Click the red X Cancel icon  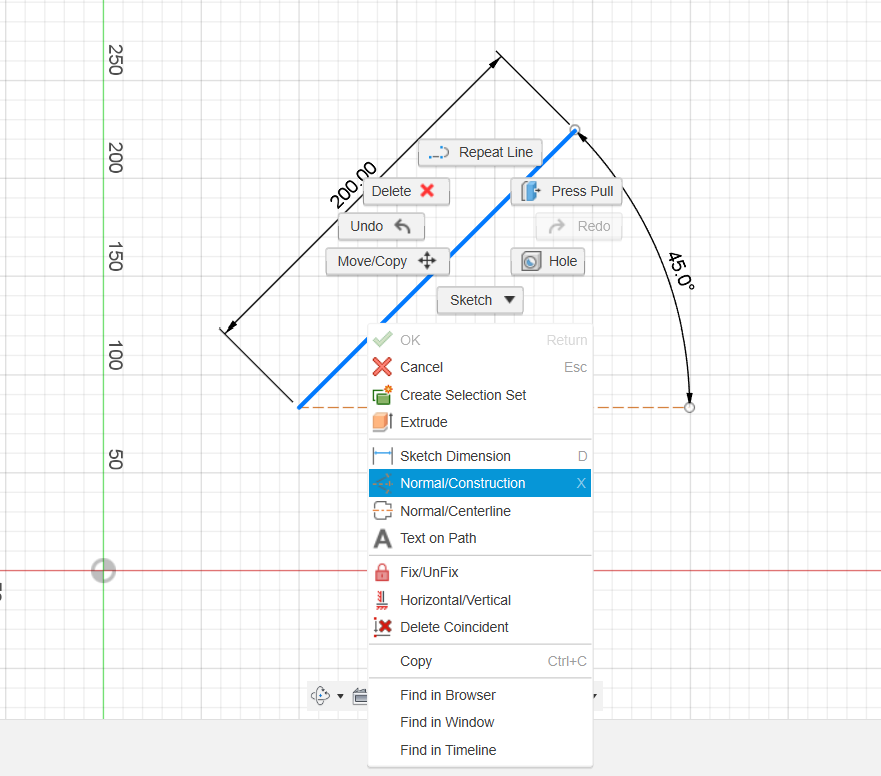pyautogui.click(x=382, y=367)
